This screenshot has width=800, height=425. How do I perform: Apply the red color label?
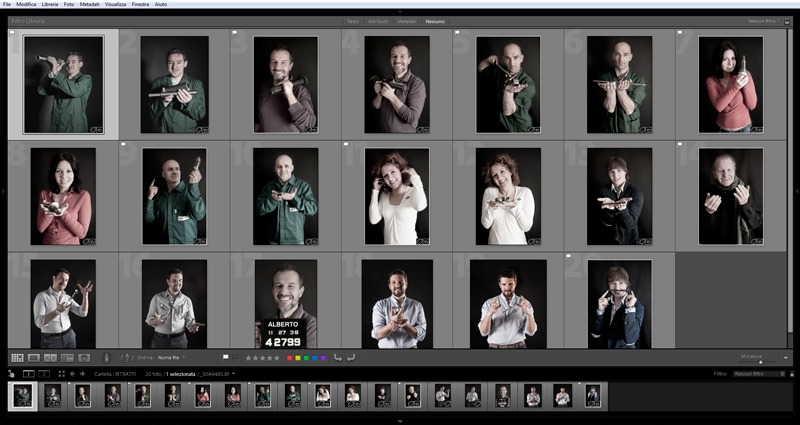point(289,358)
